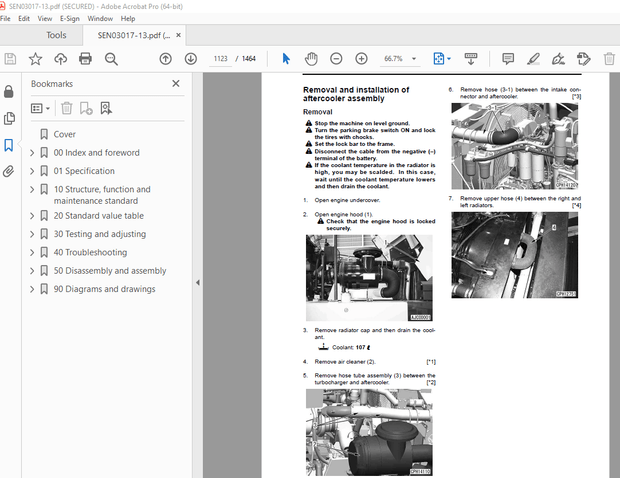Close the SEN03017-13.pdf tab

(178, 35)
